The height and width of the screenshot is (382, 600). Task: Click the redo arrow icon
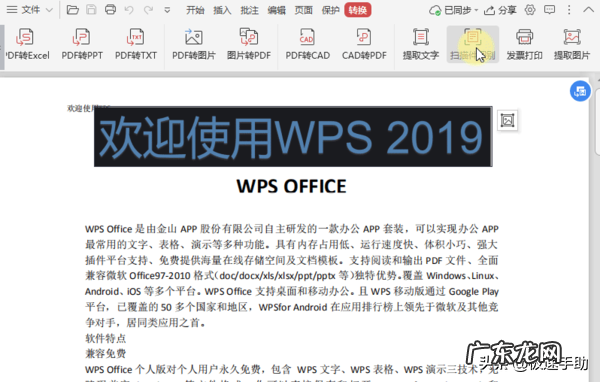click(148, 10)
